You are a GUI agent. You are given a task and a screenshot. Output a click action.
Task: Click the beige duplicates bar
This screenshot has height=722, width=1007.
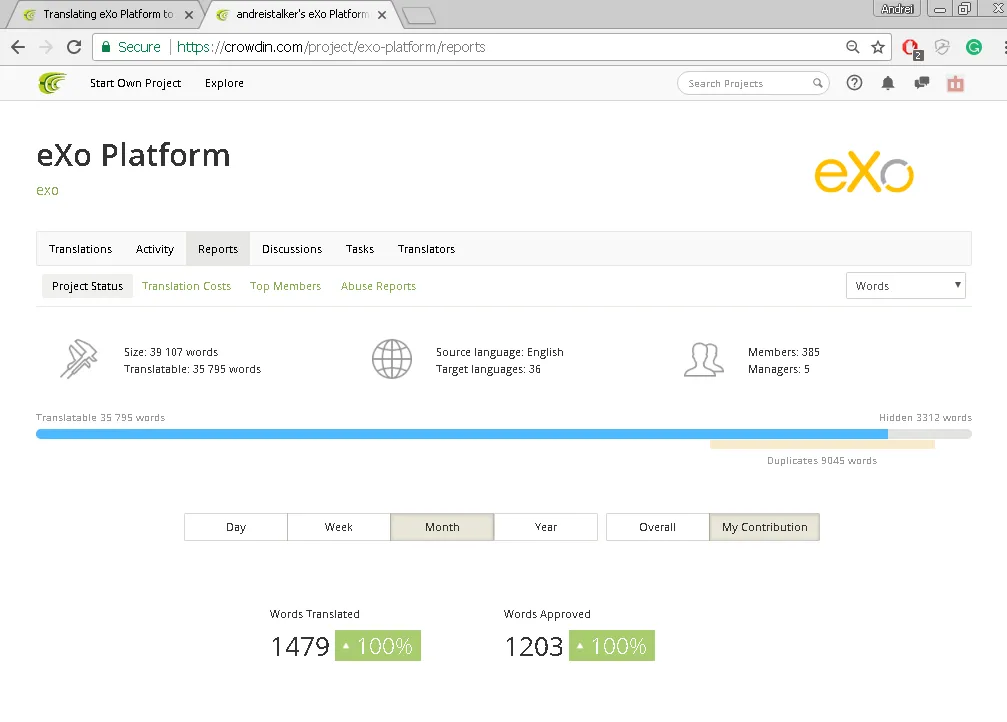click(x=822, y=445)
